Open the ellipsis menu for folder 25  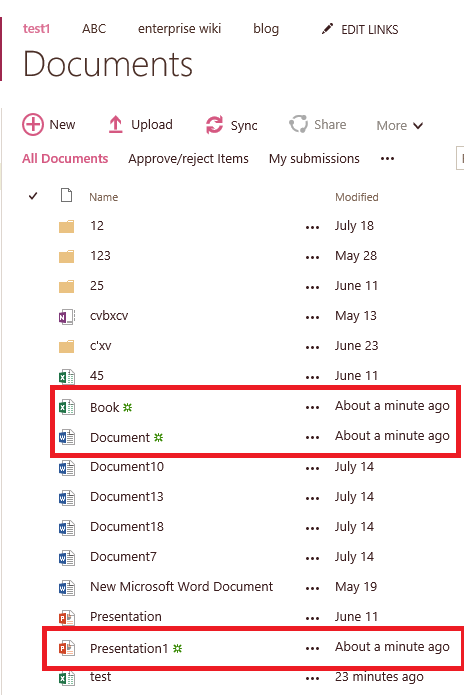(x=312, y=288)
